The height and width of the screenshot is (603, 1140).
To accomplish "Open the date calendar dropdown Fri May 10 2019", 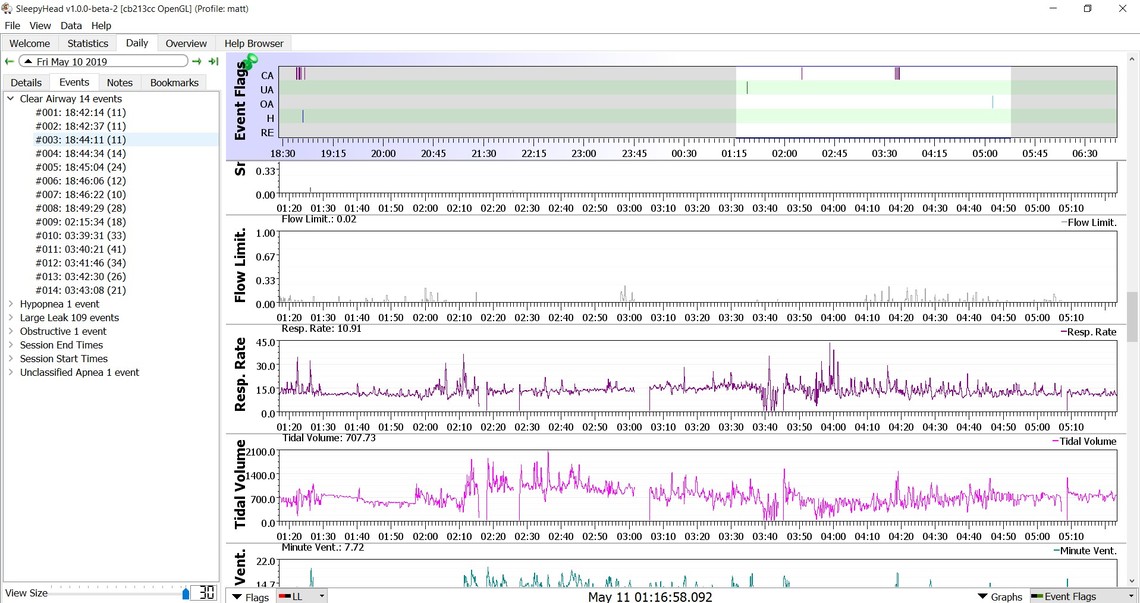I will (x=103, y=62).
